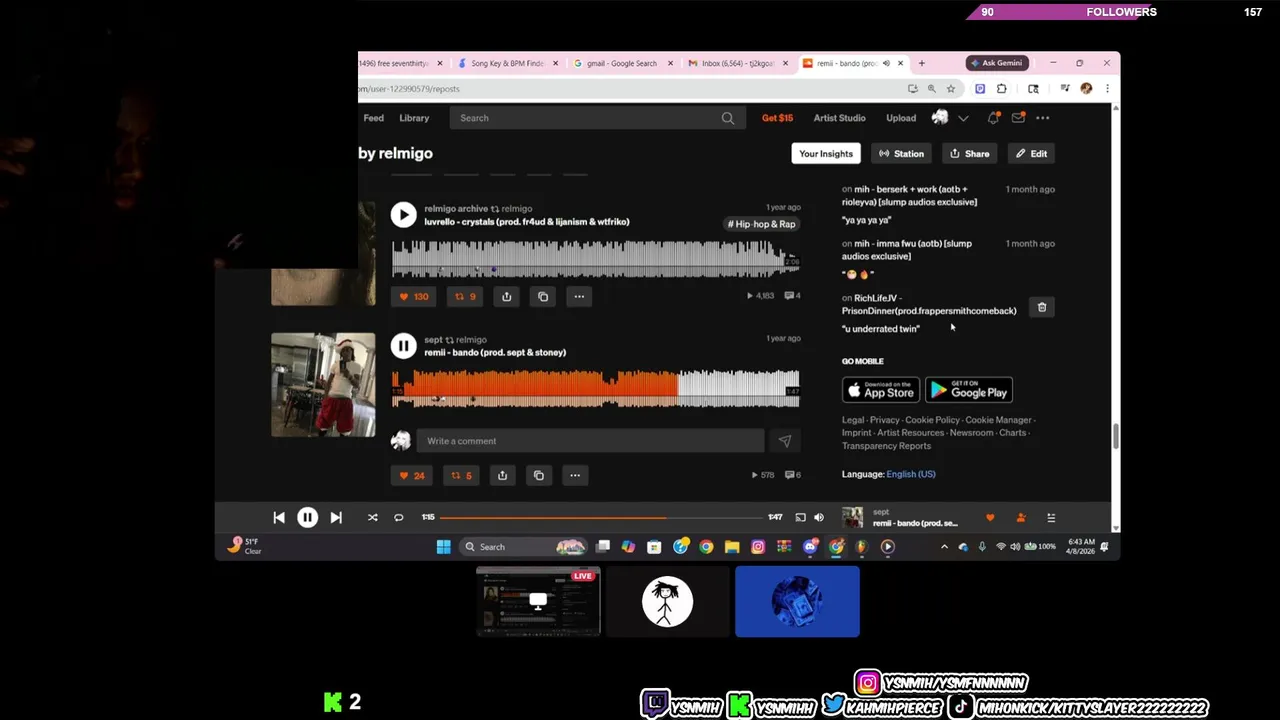Click the Write a comment field
The image size is (1280, 720).
click(590, 441)
